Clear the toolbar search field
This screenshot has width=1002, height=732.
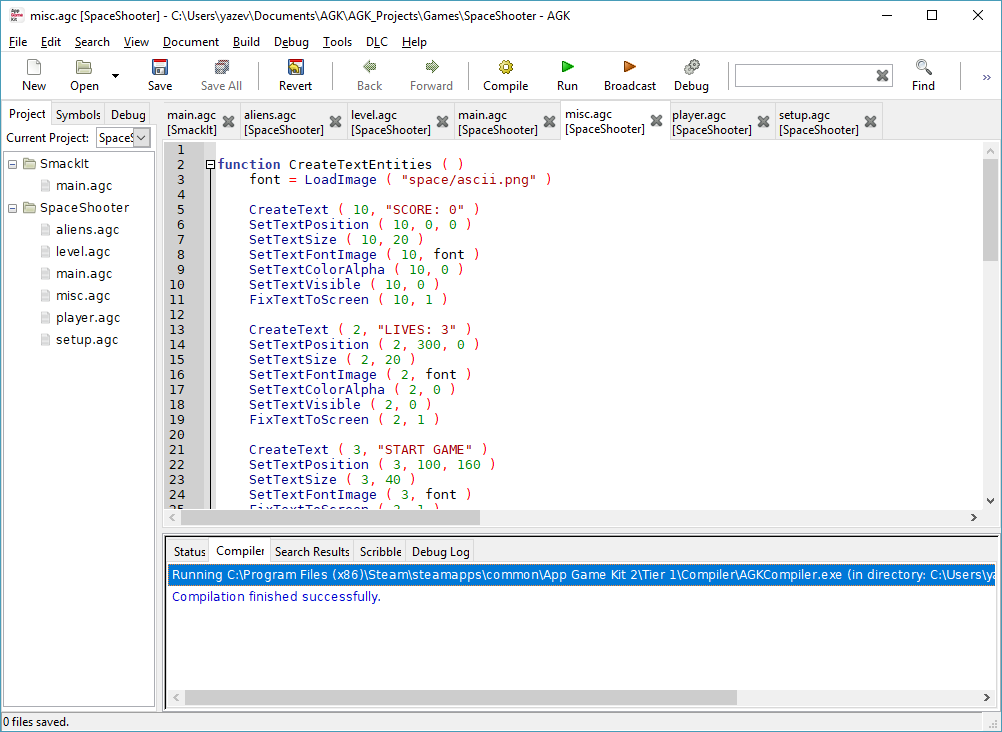882,76
